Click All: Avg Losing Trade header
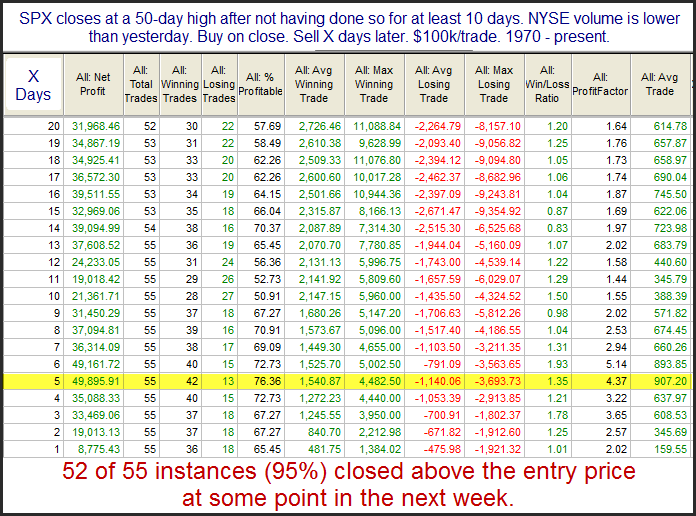The height and width of the screenshot is (516, 696). [x=434, y=84]
